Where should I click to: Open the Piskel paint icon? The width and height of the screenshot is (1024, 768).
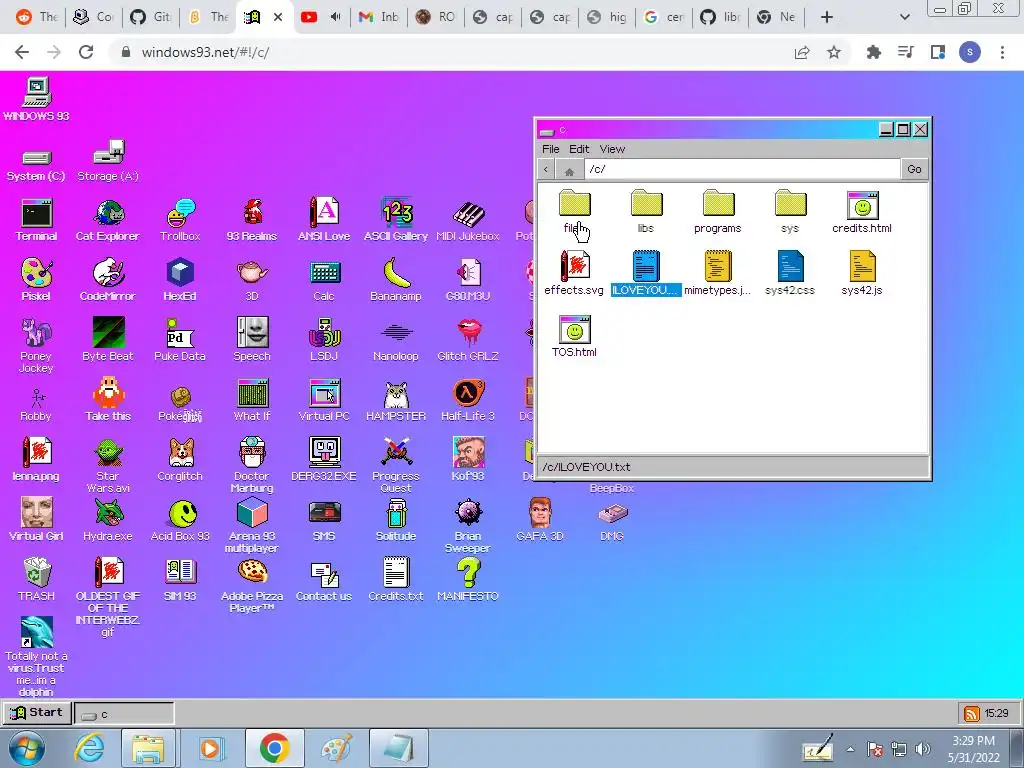pyautogui.click(x=37, y=280)
